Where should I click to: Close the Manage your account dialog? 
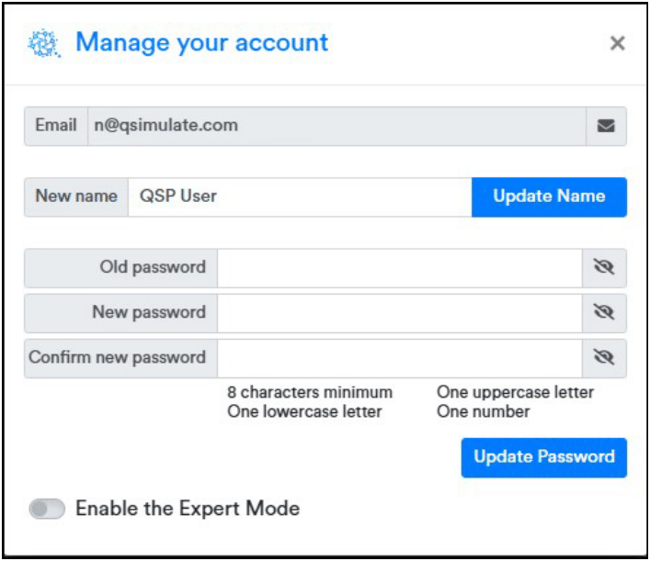click(617, 43)
